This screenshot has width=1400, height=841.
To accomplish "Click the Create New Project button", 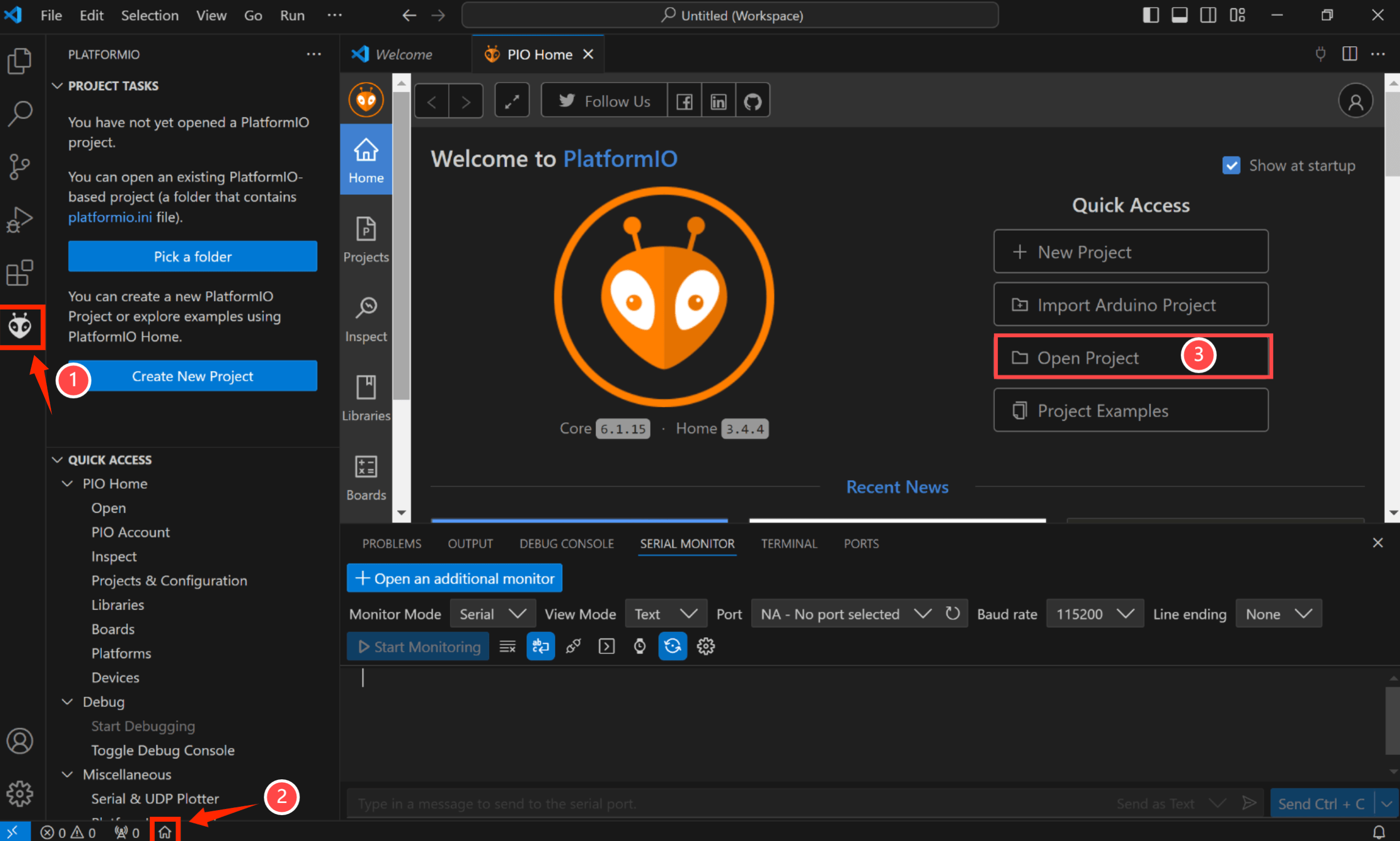I will coord(193,376).
